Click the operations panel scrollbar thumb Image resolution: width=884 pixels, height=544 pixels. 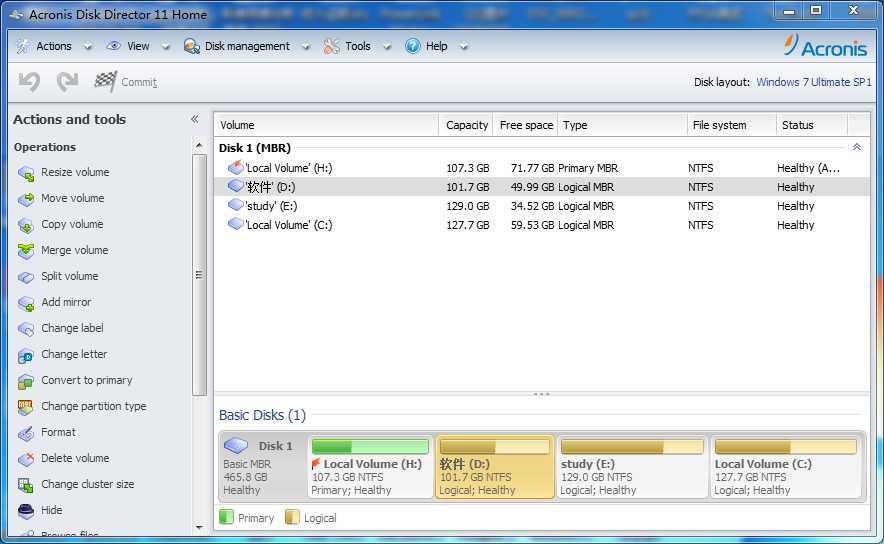pos(198,275)
